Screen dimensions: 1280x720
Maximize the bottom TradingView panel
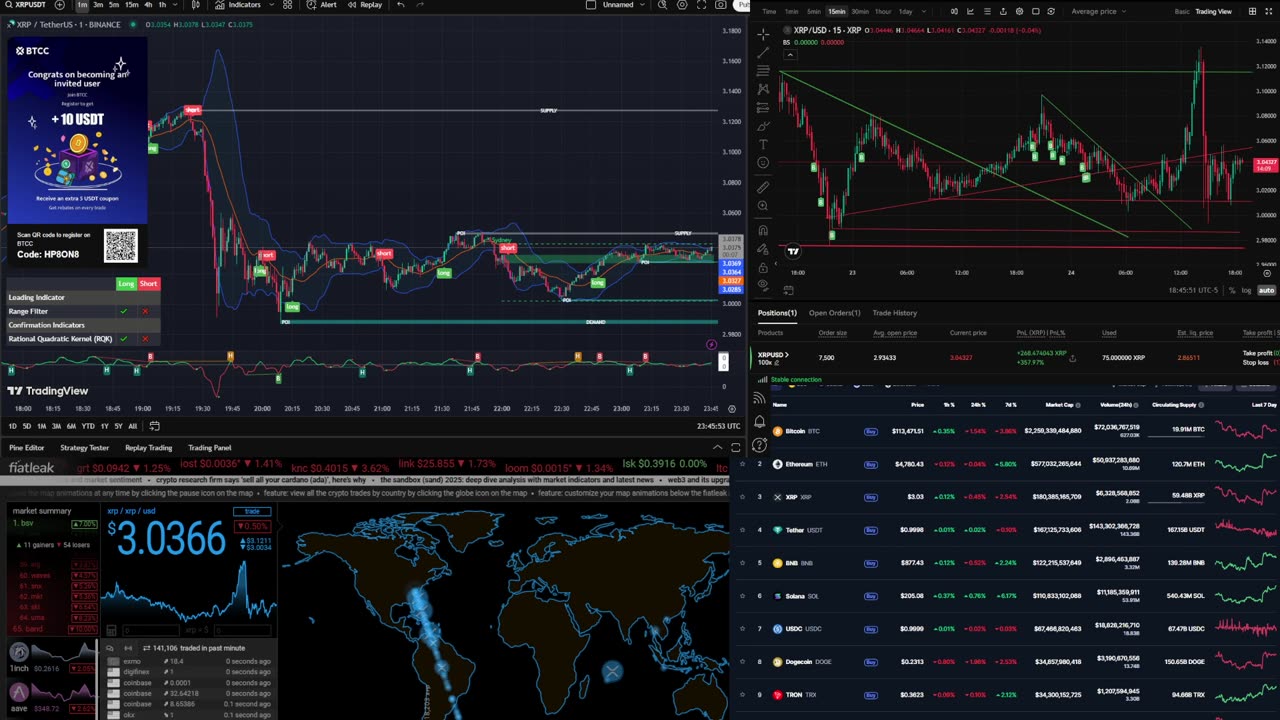[736, 447]
